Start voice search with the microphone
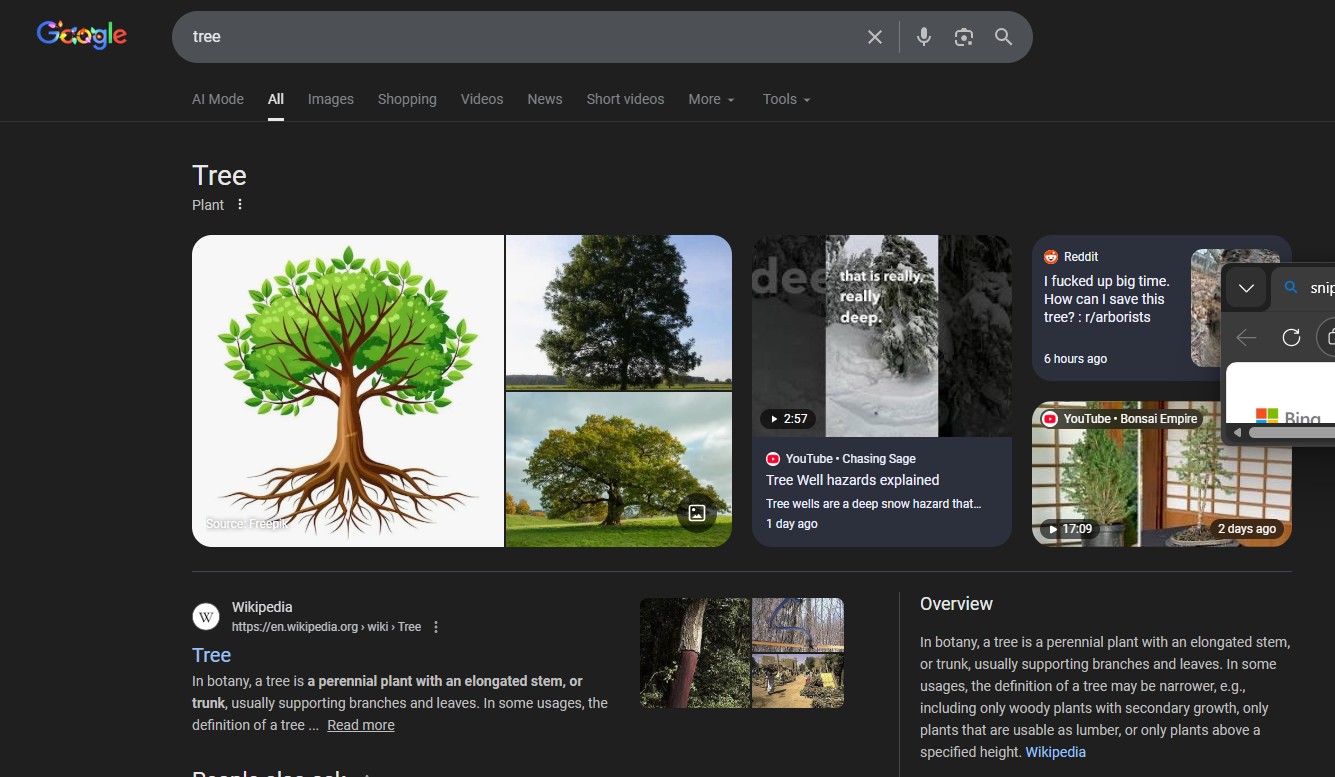The height and width of the screenshot is (777, 1335). 923,37
